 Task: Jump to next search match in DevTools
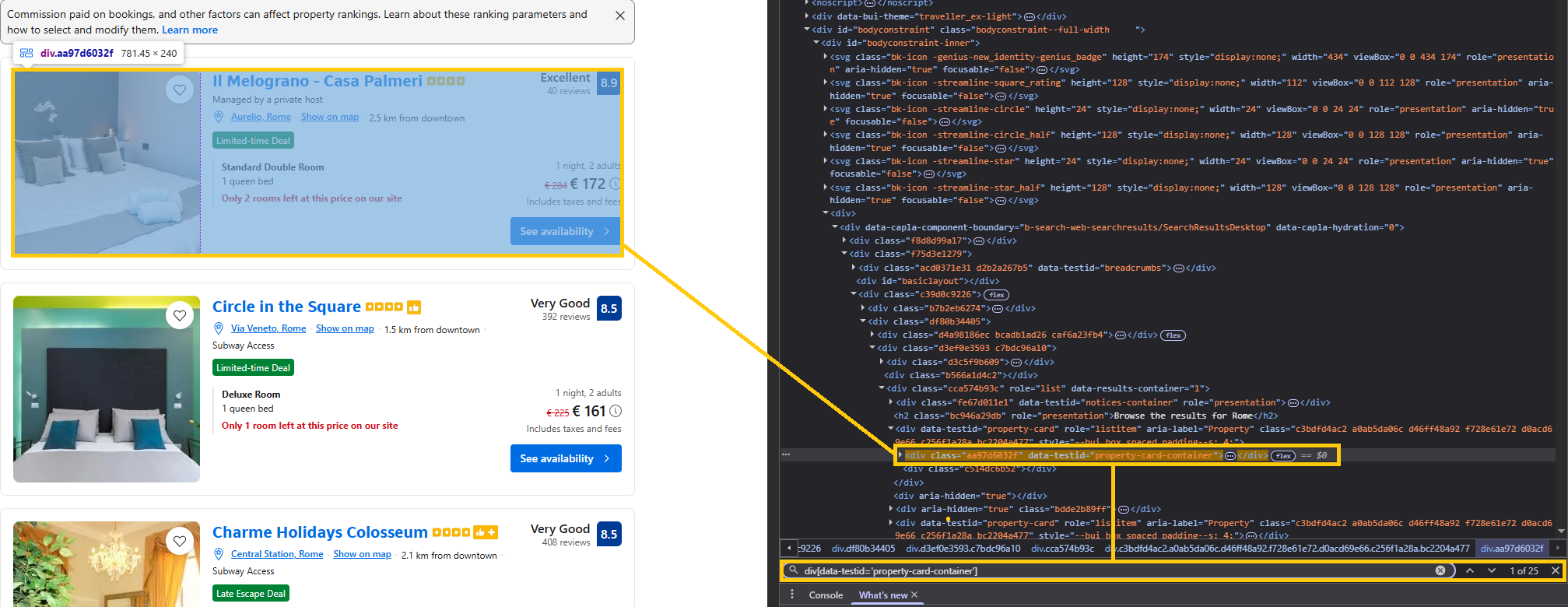[x=1492, y=570]
